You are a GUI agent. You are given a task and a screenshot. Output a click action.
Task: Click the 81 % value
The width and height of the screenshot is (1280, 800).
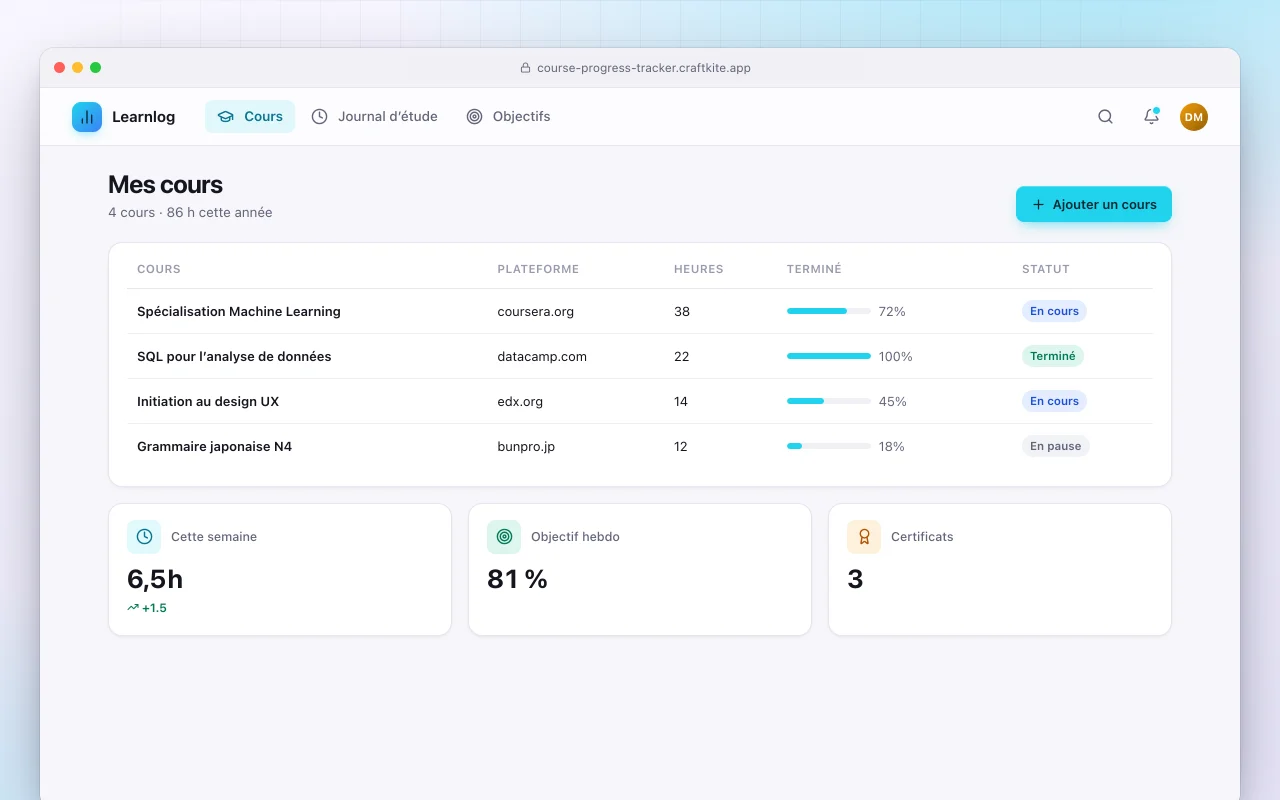(x=517, y=579)
